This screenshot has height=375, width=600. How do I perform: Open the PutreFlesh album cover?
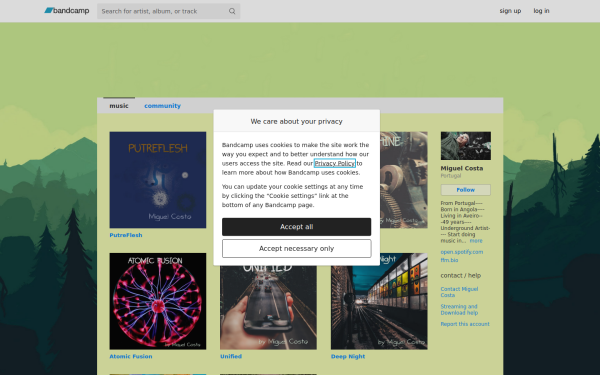(158, 180)
